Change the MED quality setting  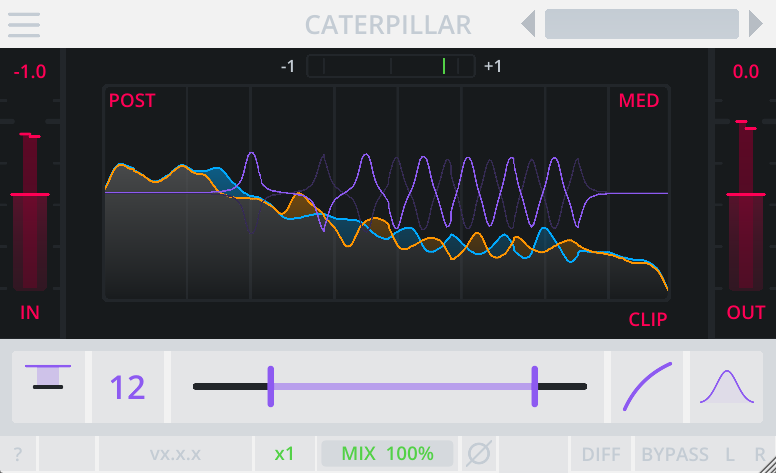pyautogui.click(x=638, y=100)
